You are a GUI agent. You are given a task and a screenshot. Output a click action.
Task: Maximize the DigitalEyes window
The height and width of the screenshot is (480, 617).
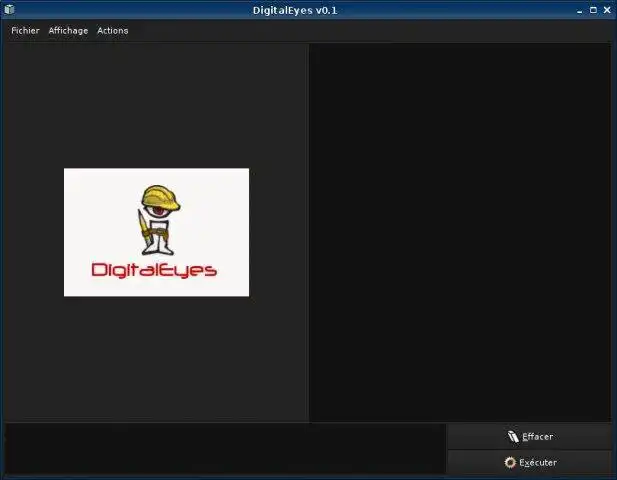tap(593, 10)
